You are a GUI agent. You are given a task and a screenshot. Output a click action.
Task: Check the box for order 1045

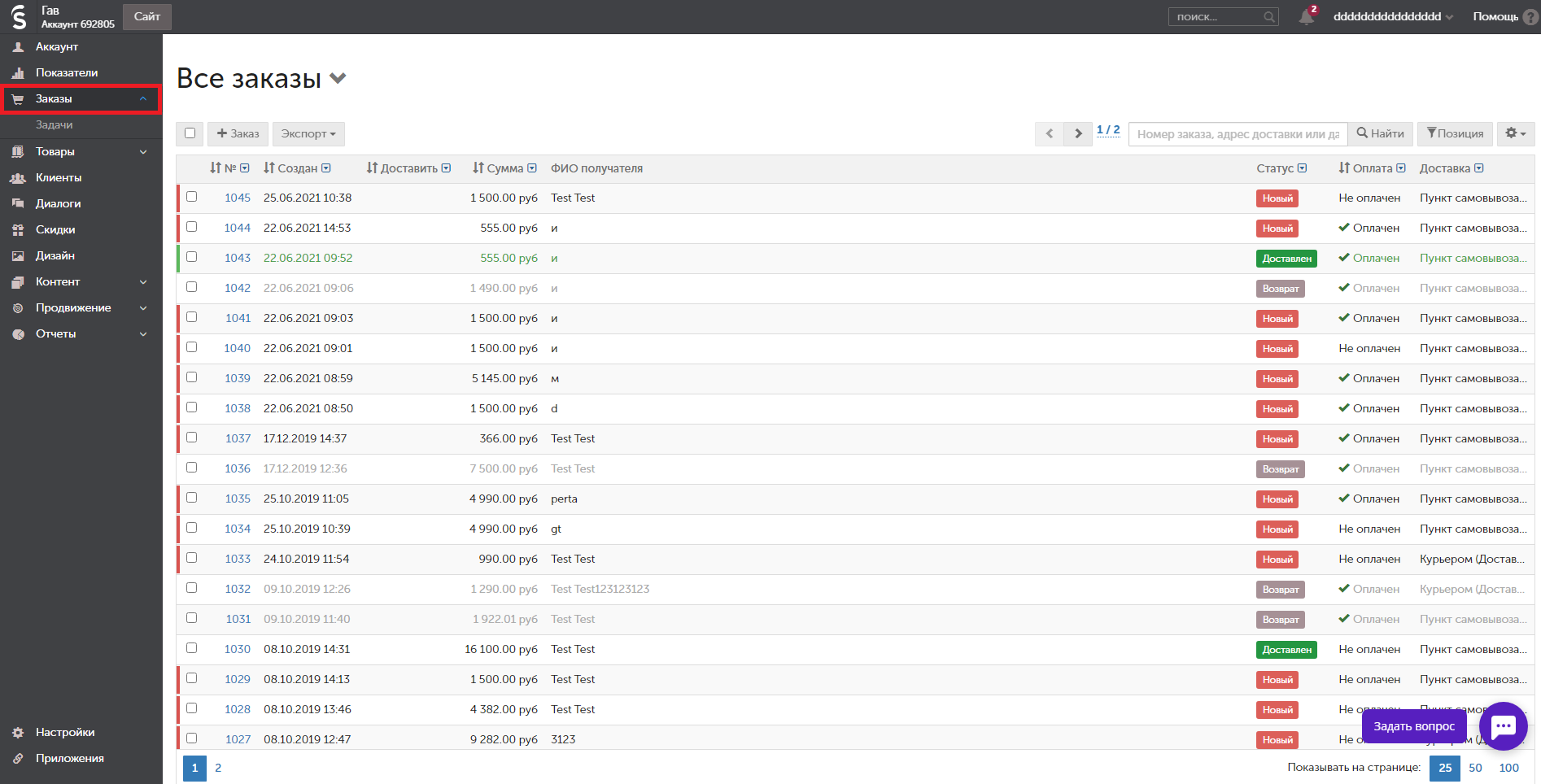pyautogui.click(x=191, y=197)
